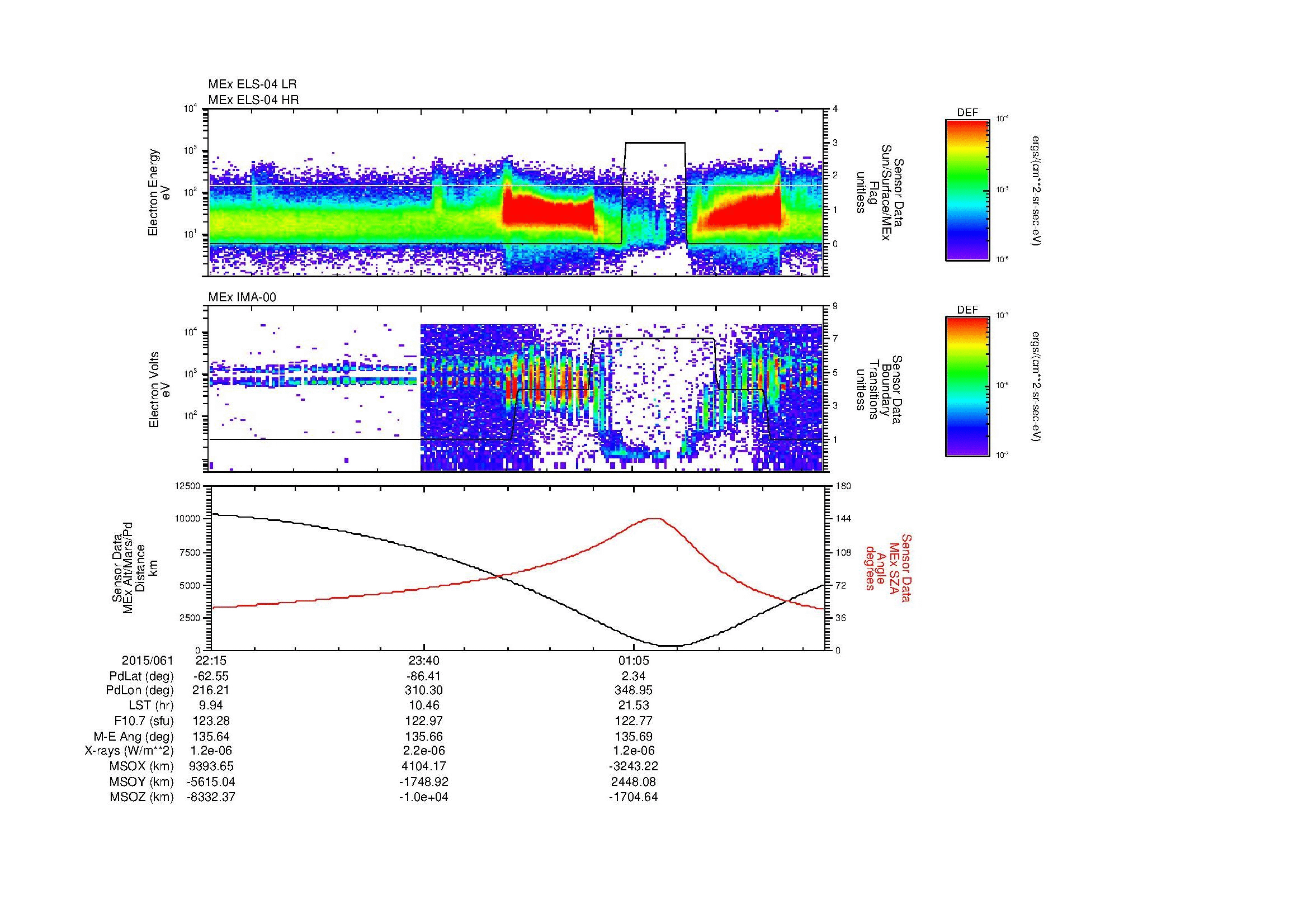1308x924 pixels.
Task: Click the '12500' altitude axis tick
Action: click(188, 486)
